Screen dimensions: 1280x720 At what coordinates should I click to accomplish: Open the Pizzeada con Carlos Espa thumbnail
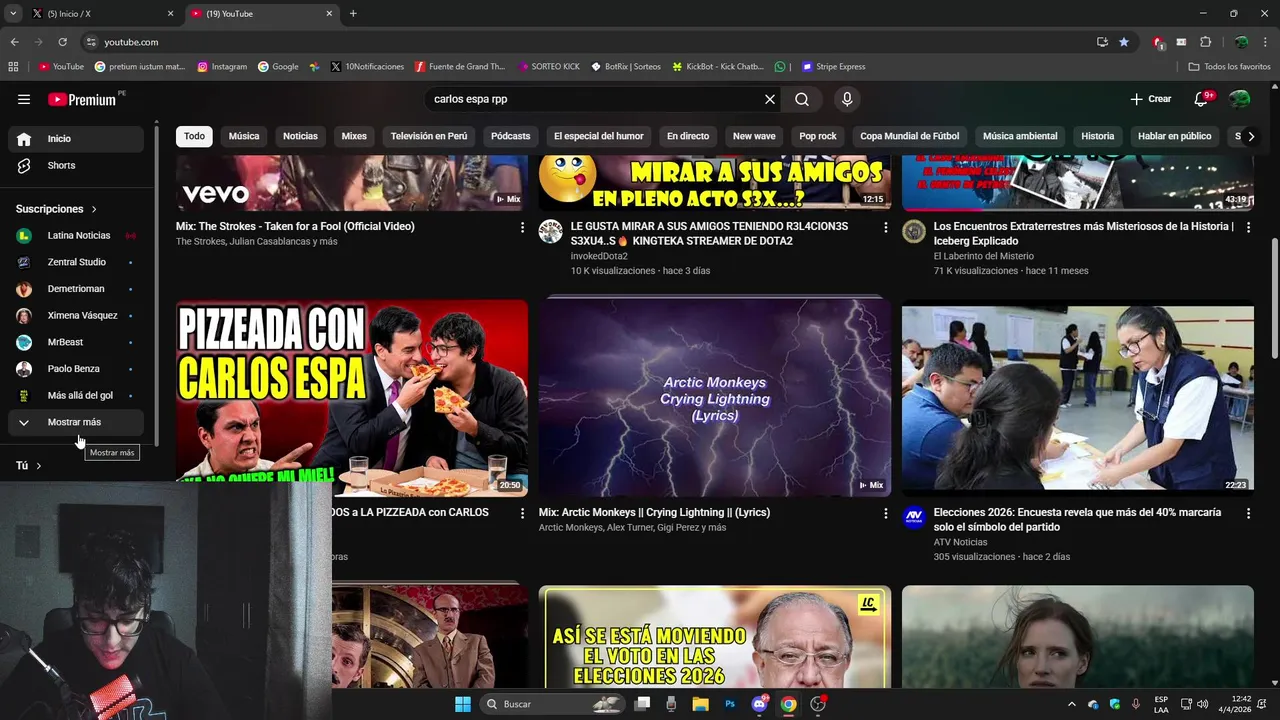(x=352, y=397)
